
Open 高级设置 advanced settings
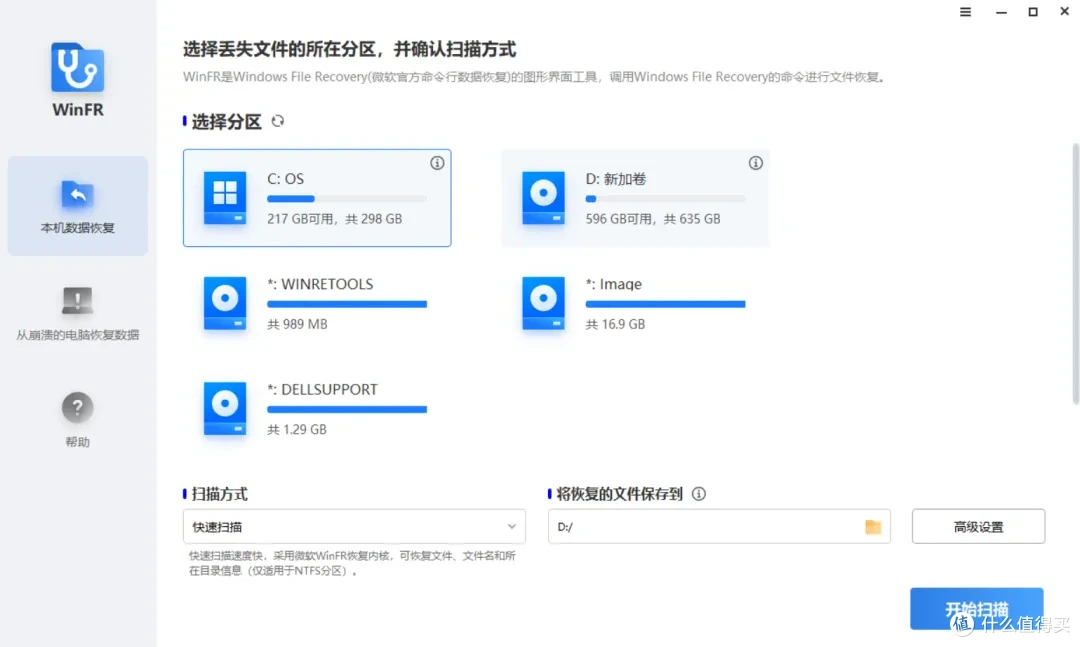click(x=978, y=527)
